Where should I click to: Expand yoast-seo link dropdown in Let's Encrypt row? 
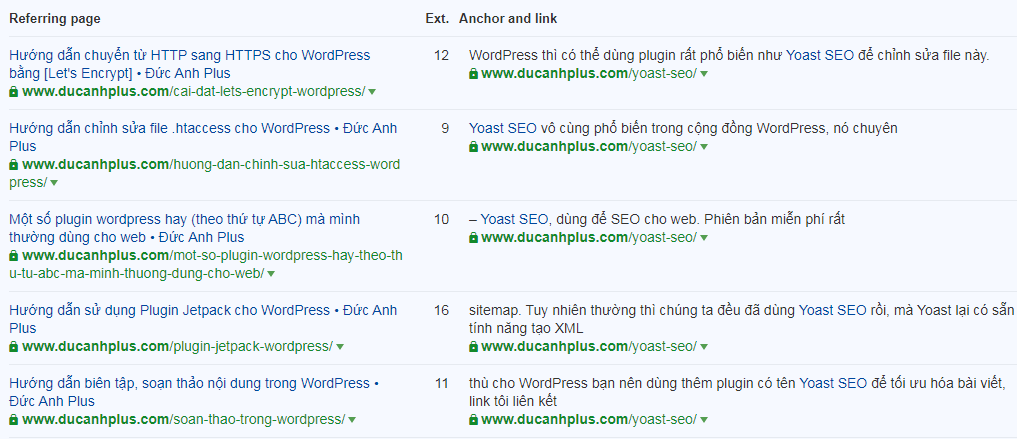coord(704,74)
